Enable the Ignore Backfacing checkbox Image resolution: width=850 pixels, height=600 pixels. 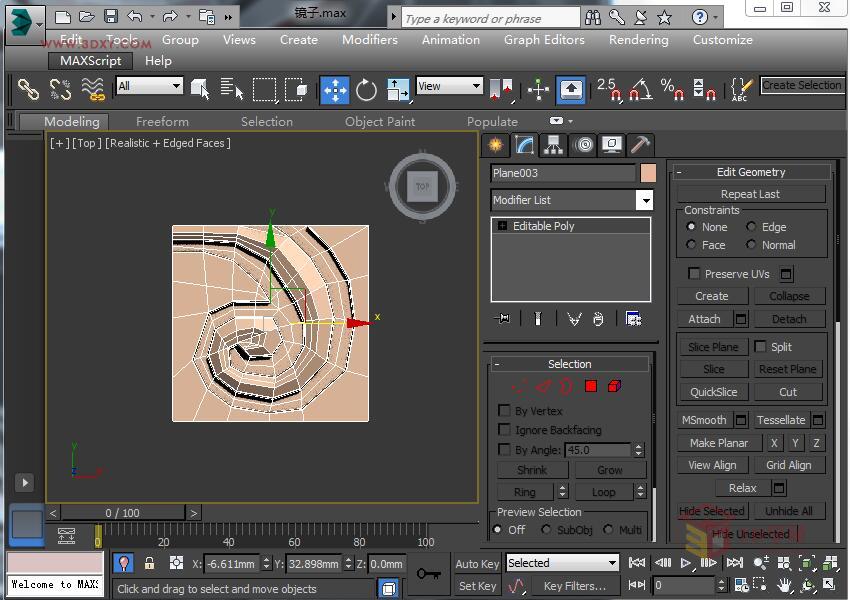[505, 429]
